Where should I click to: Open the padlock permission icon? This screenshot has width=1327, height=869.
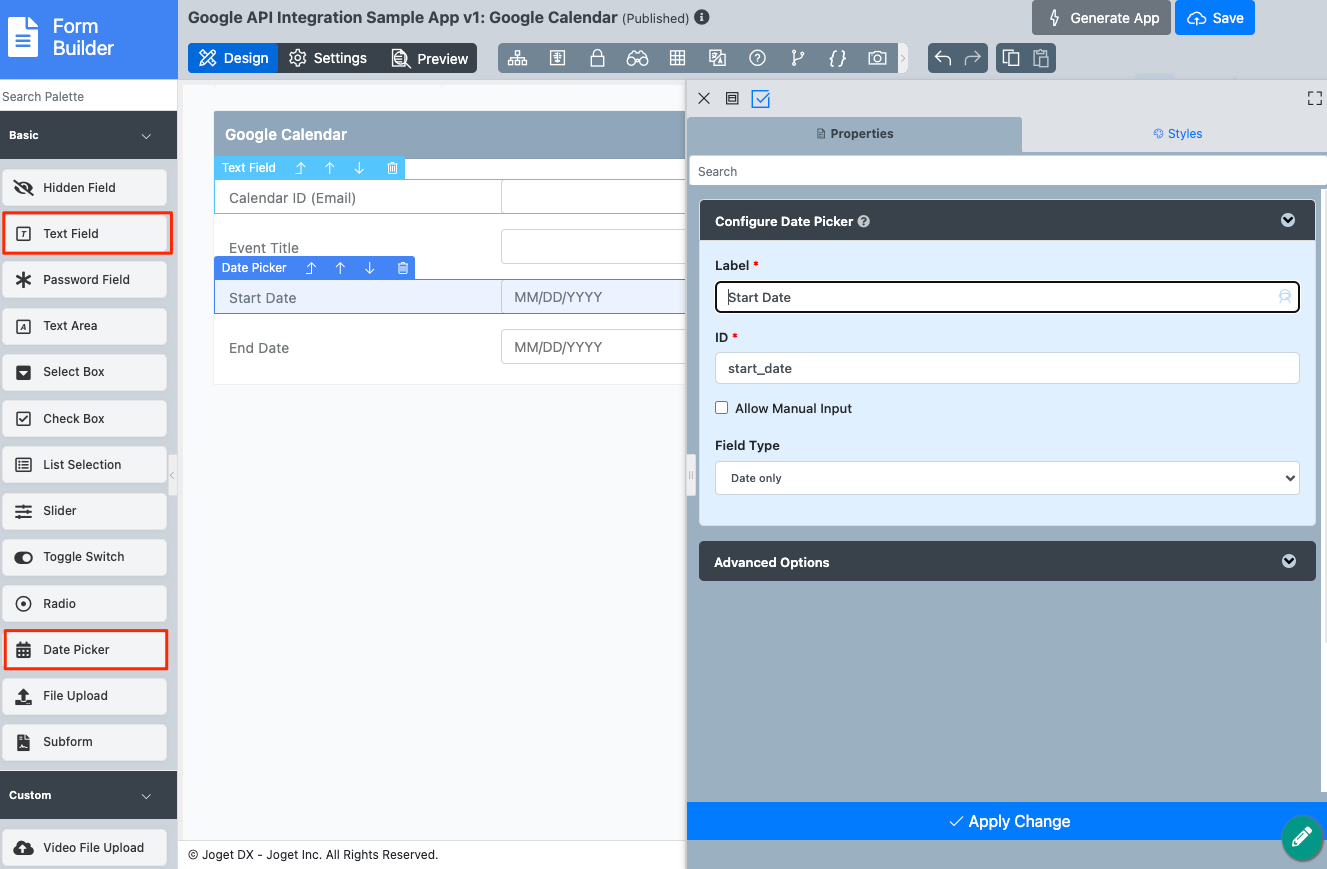597,58
